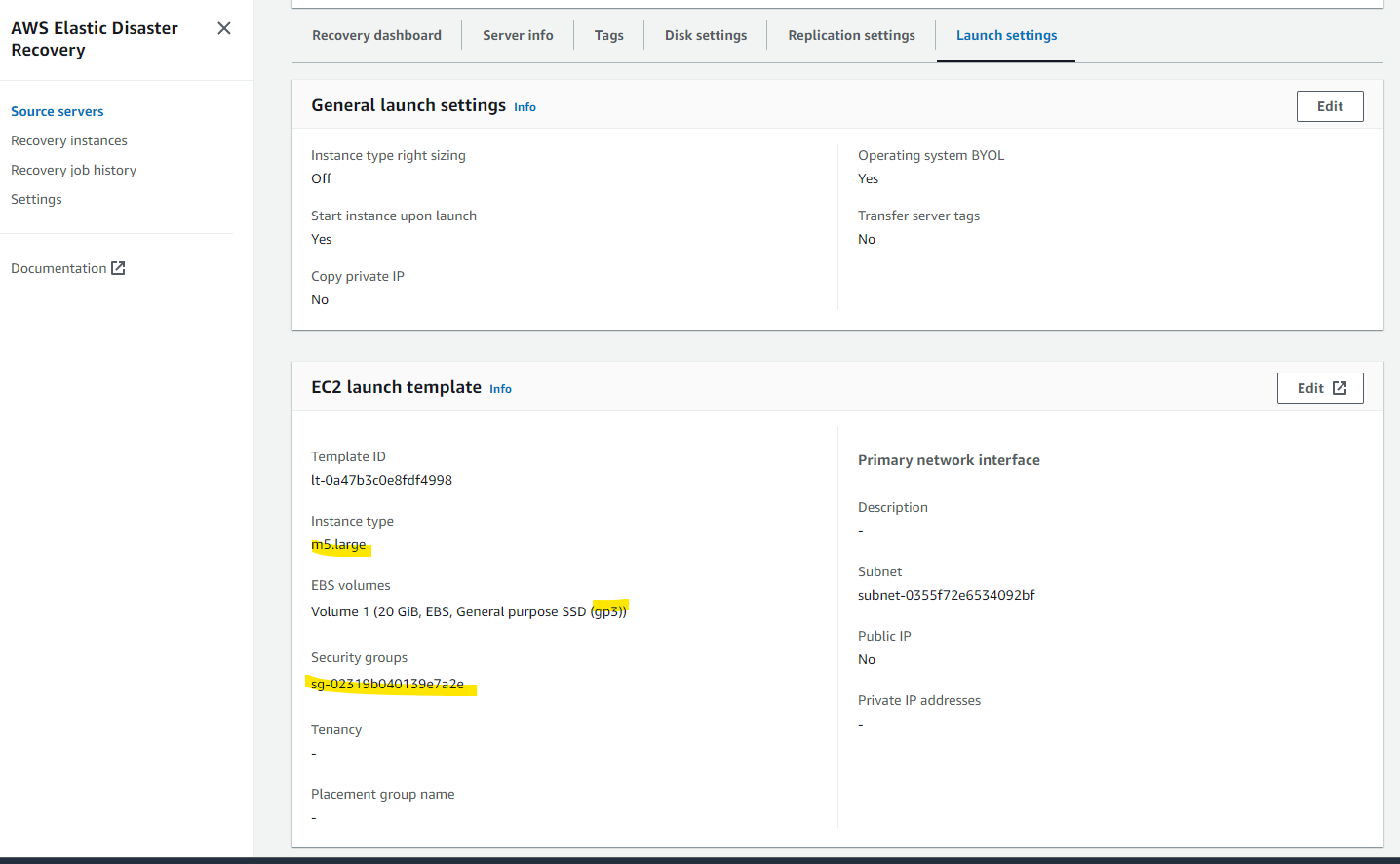This screenshot has height=864, width=1400.
Task: Open the Replication settings tab
Action: coord(851,35)
